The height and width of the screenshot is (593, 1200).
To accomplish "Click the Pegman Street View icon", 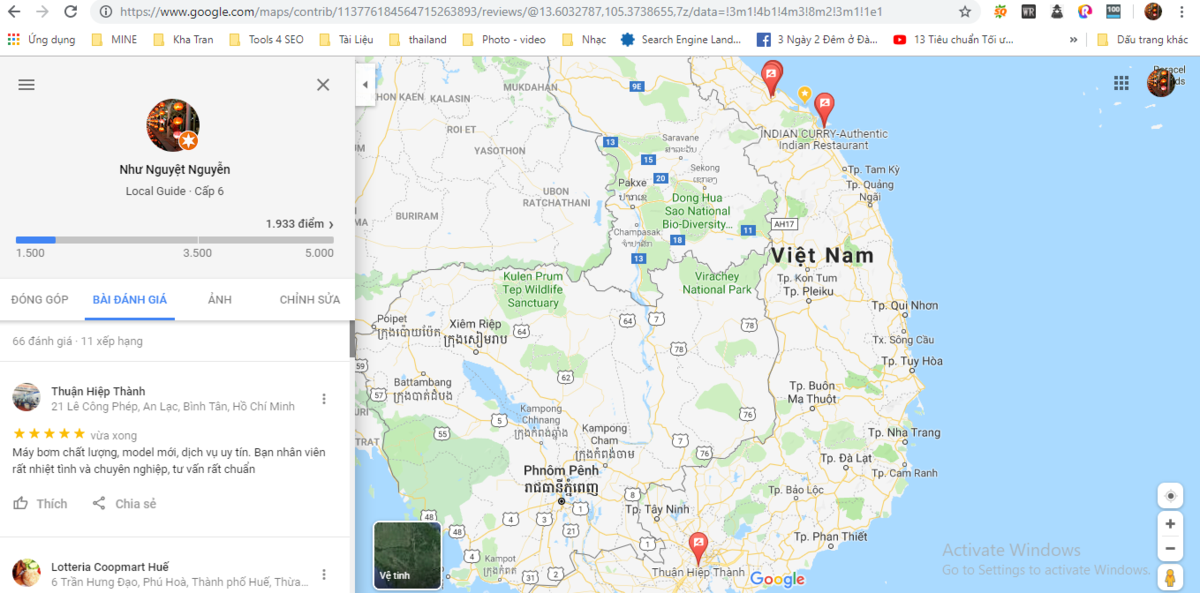I will [x=1170, y=577].
